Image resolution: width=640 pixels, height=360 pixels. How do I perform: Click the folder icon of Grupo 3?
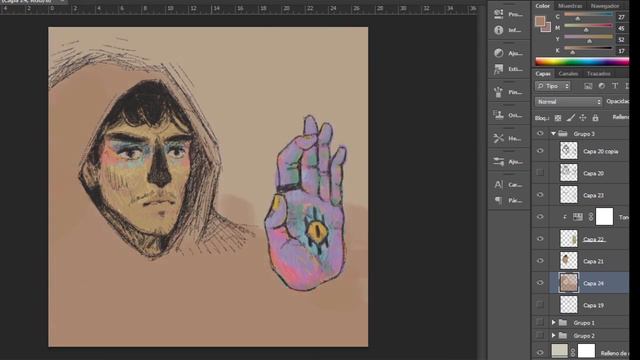tap(563, 133)
